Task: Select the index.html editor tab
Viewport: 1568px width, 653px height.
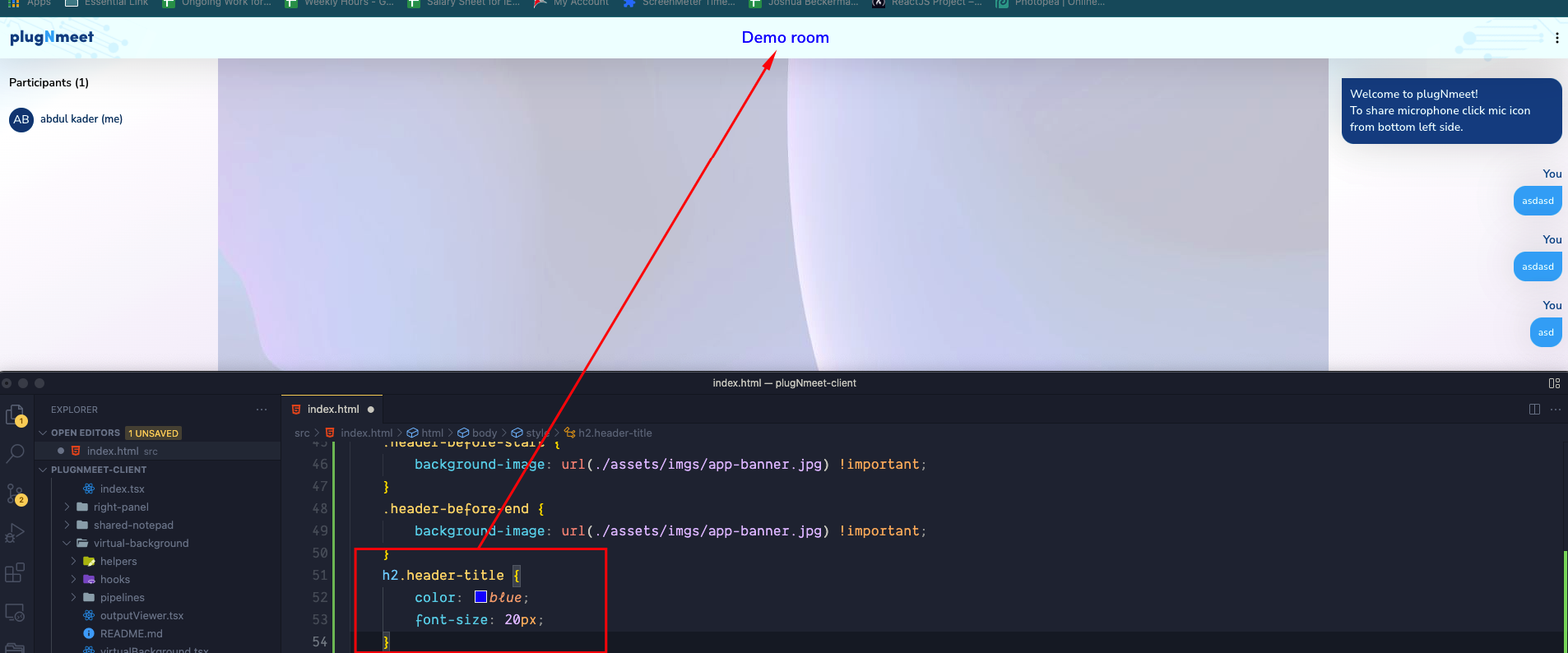Action: click(x=332, y=410)
